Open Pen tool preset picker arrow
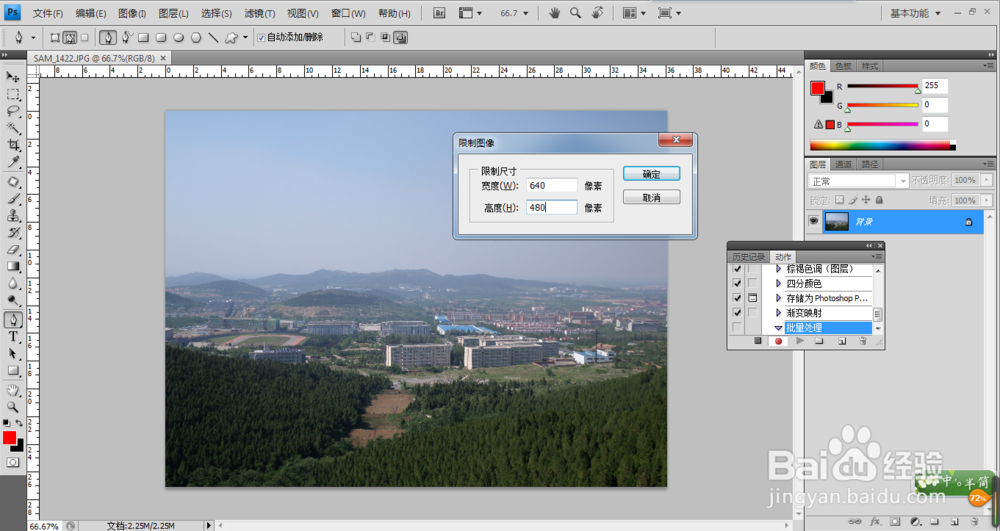This screenshot has height=531, width=1000. (33, 38)
